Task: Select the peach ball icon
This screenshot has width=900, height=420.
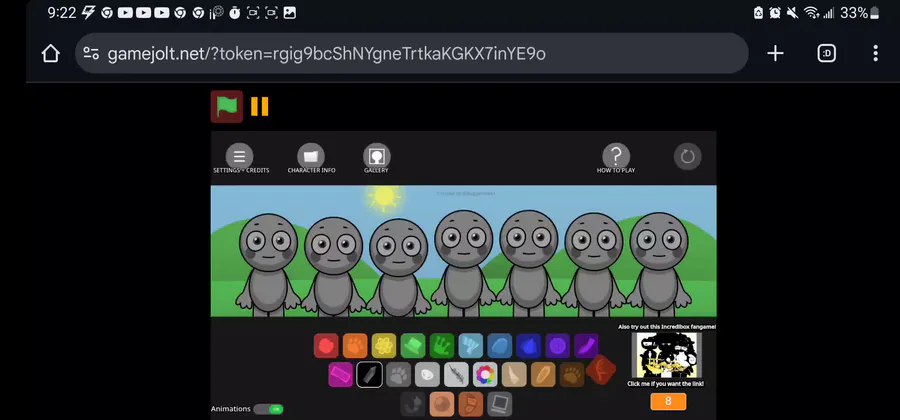Action: point(441,404)
